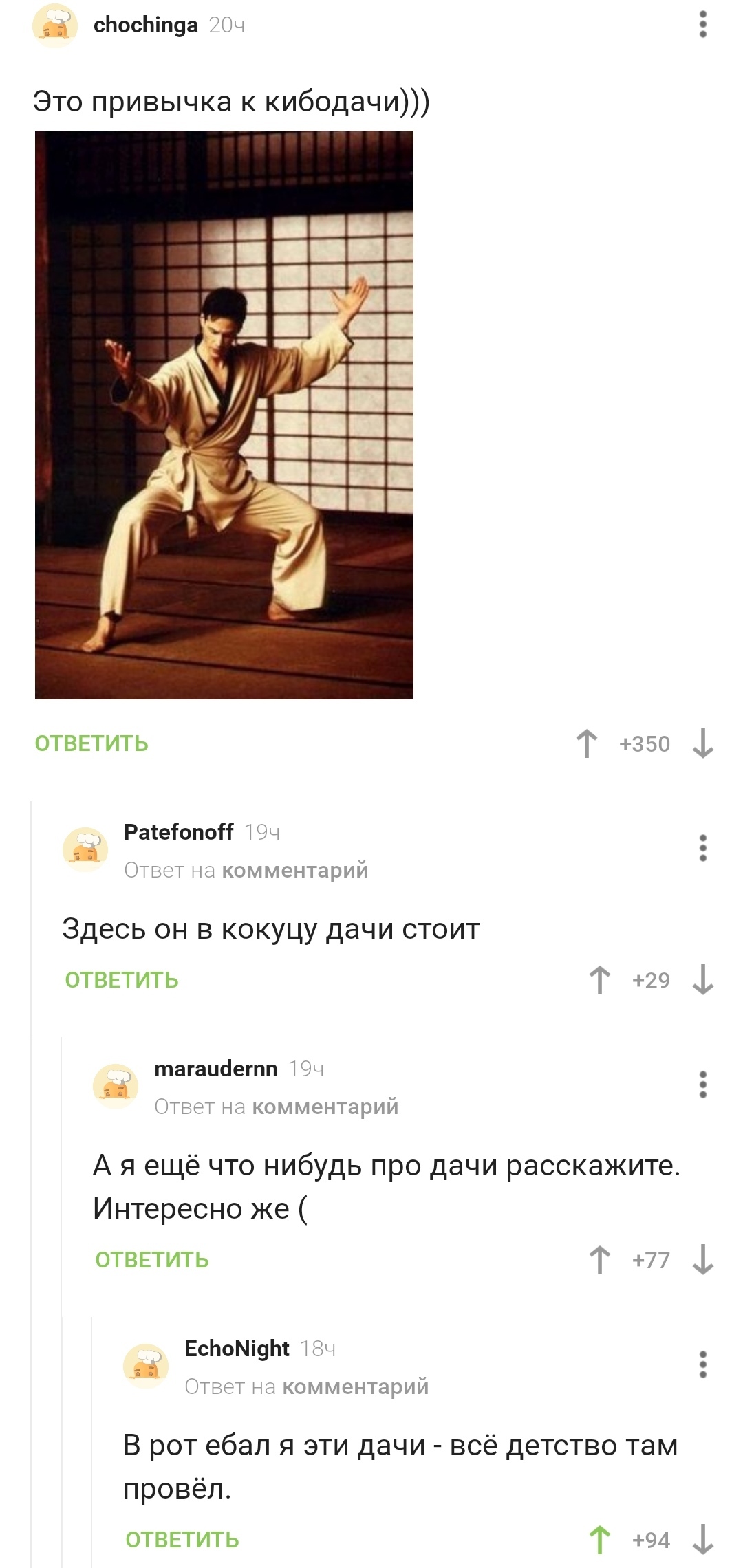
Task: Downvote chochinga's comment with +350 rating
Action: coord(702,743)
